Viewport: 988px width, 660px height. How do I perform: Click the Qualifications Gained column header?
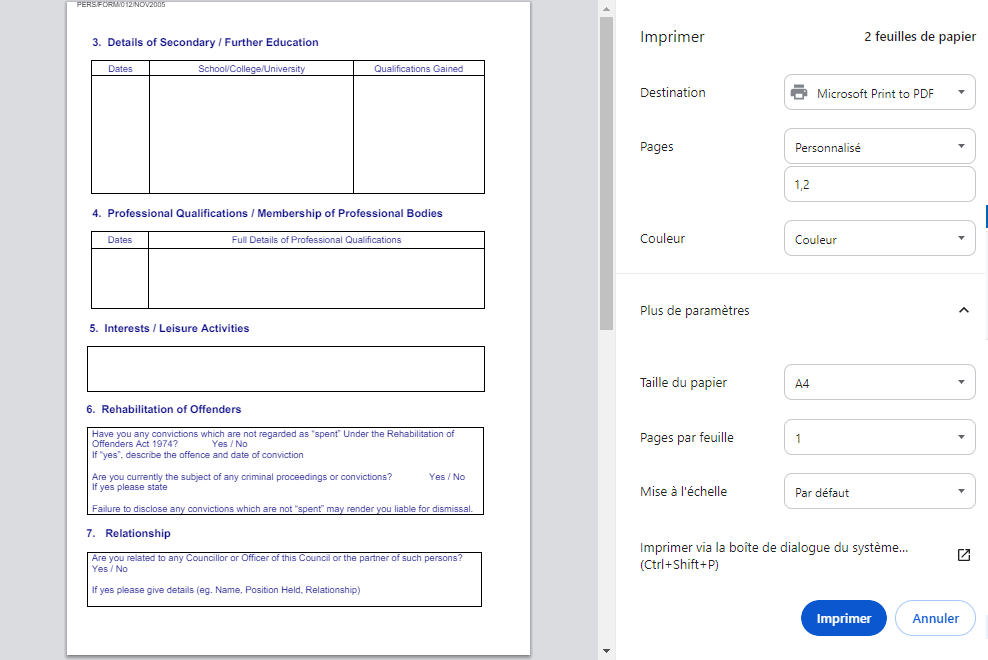[418, 69]
